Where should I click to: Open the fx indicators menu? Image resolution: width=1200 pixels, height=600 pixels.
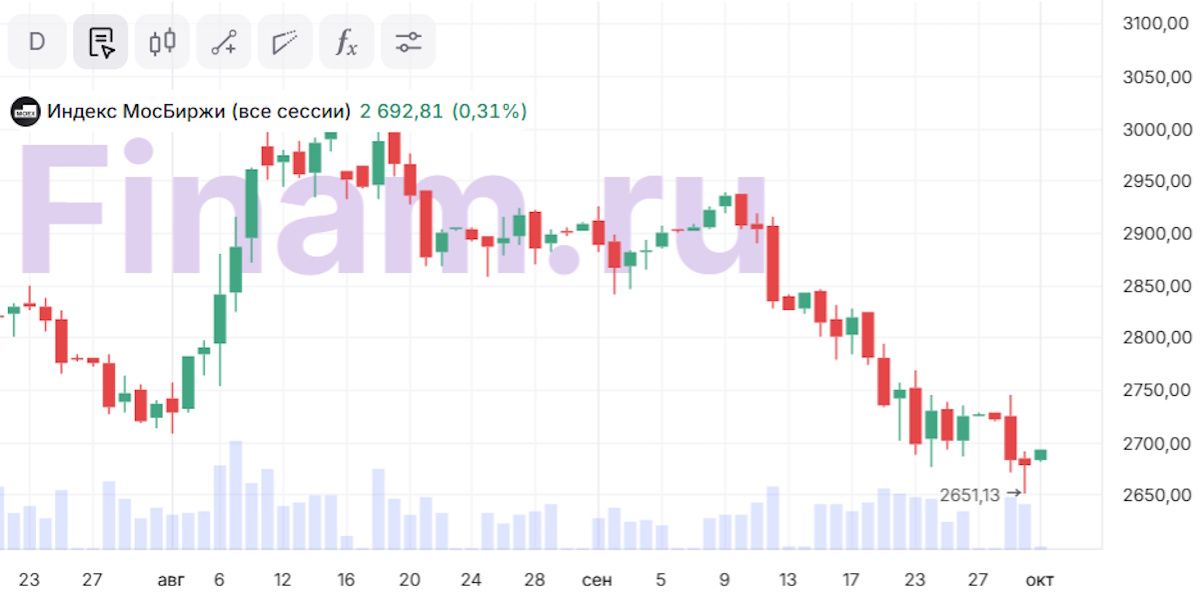[x=346, y=42]
